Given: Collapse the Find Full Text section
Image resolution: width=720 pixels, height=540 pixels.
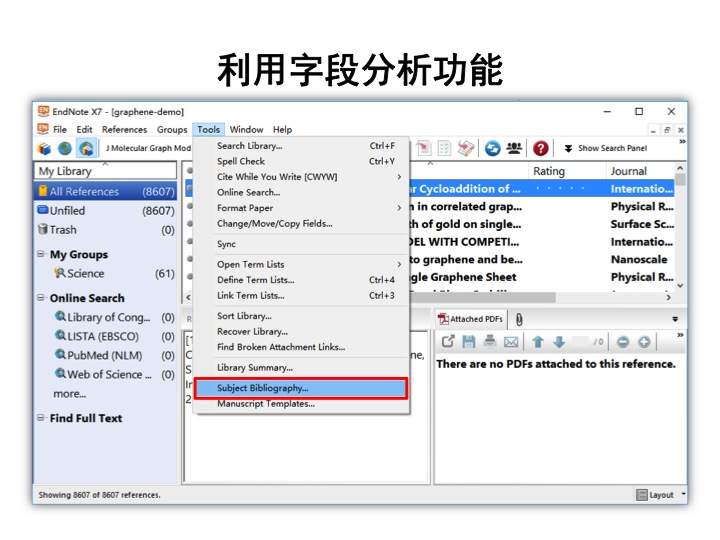Looking at the screenshot, I should pos(41,418).
